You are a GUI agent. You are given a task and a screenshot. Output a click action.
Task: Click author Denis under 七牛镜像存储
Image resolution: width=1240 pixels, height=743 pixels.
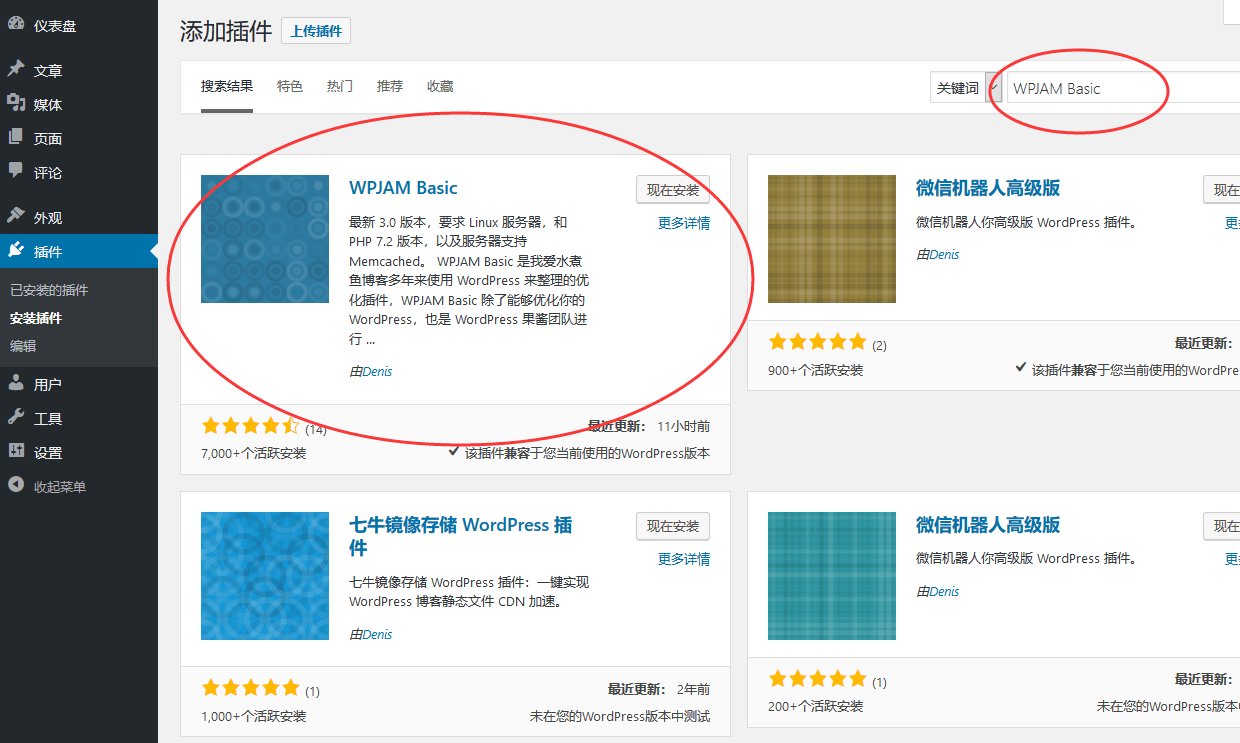377,634
